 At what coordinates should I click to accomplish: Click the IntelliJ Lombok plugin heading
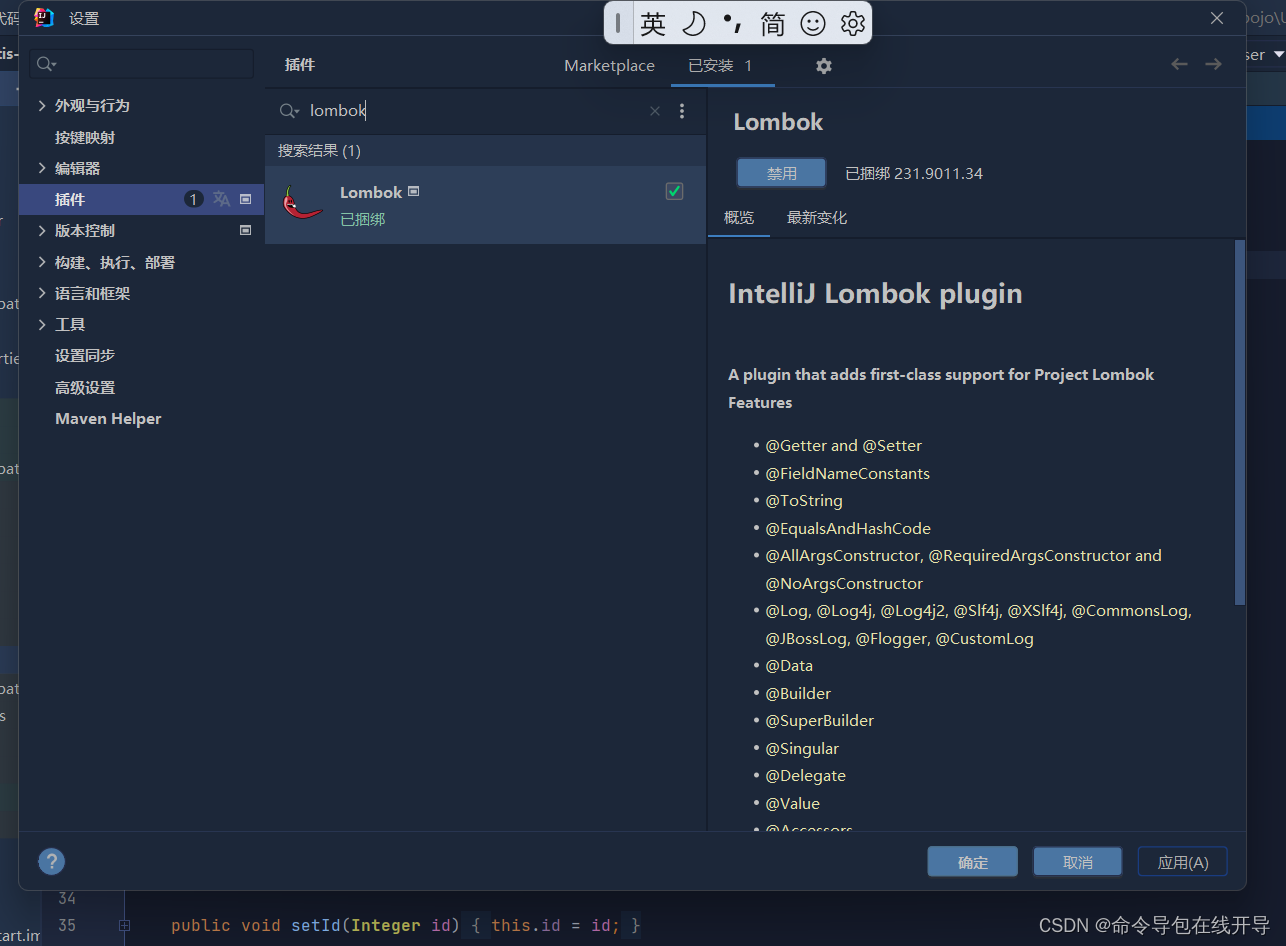tap(875, 293)
